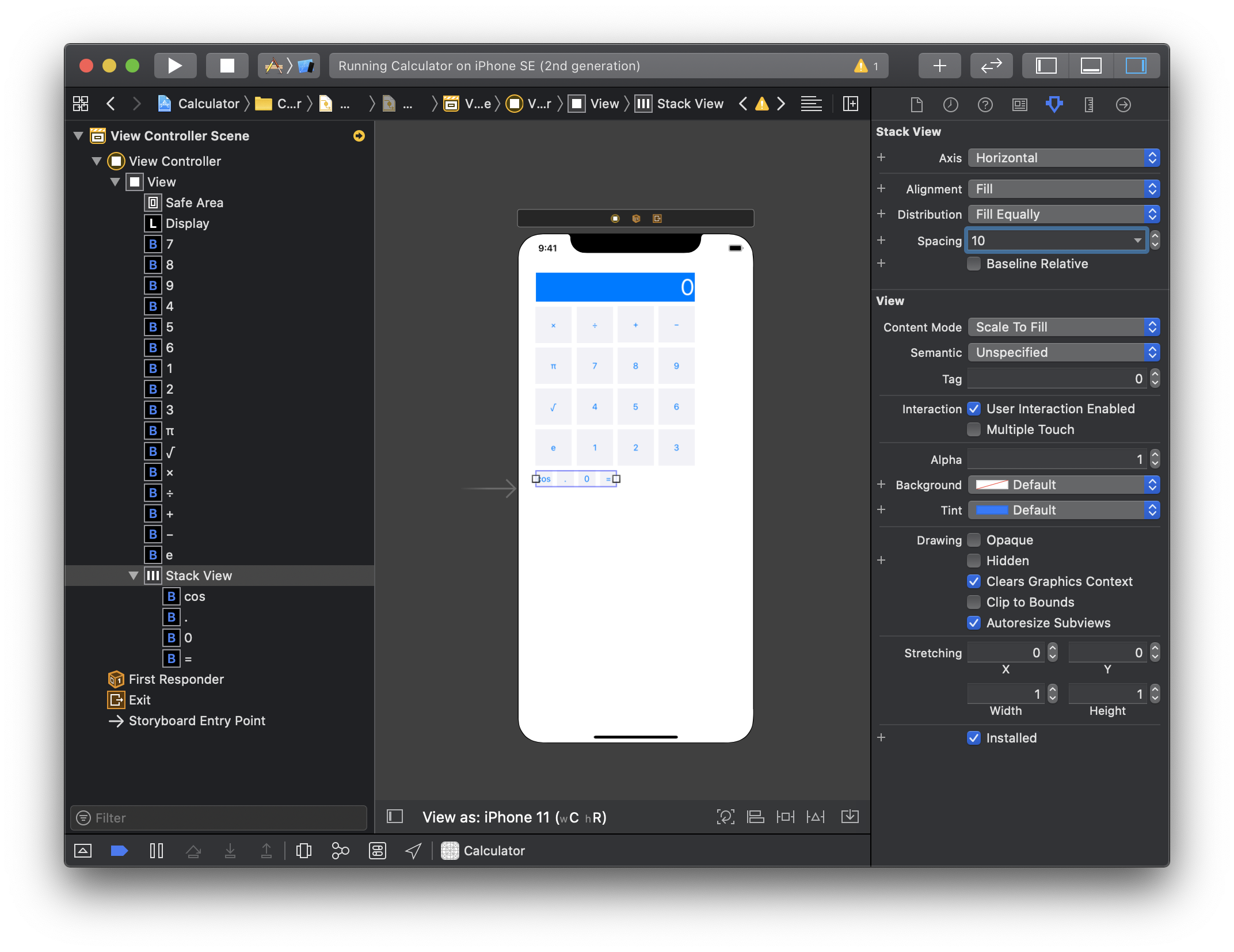Viewport: 1234px width, 952px height.
Task: Click View as: iPhone 11 button
Action: (x=514, y=817)
